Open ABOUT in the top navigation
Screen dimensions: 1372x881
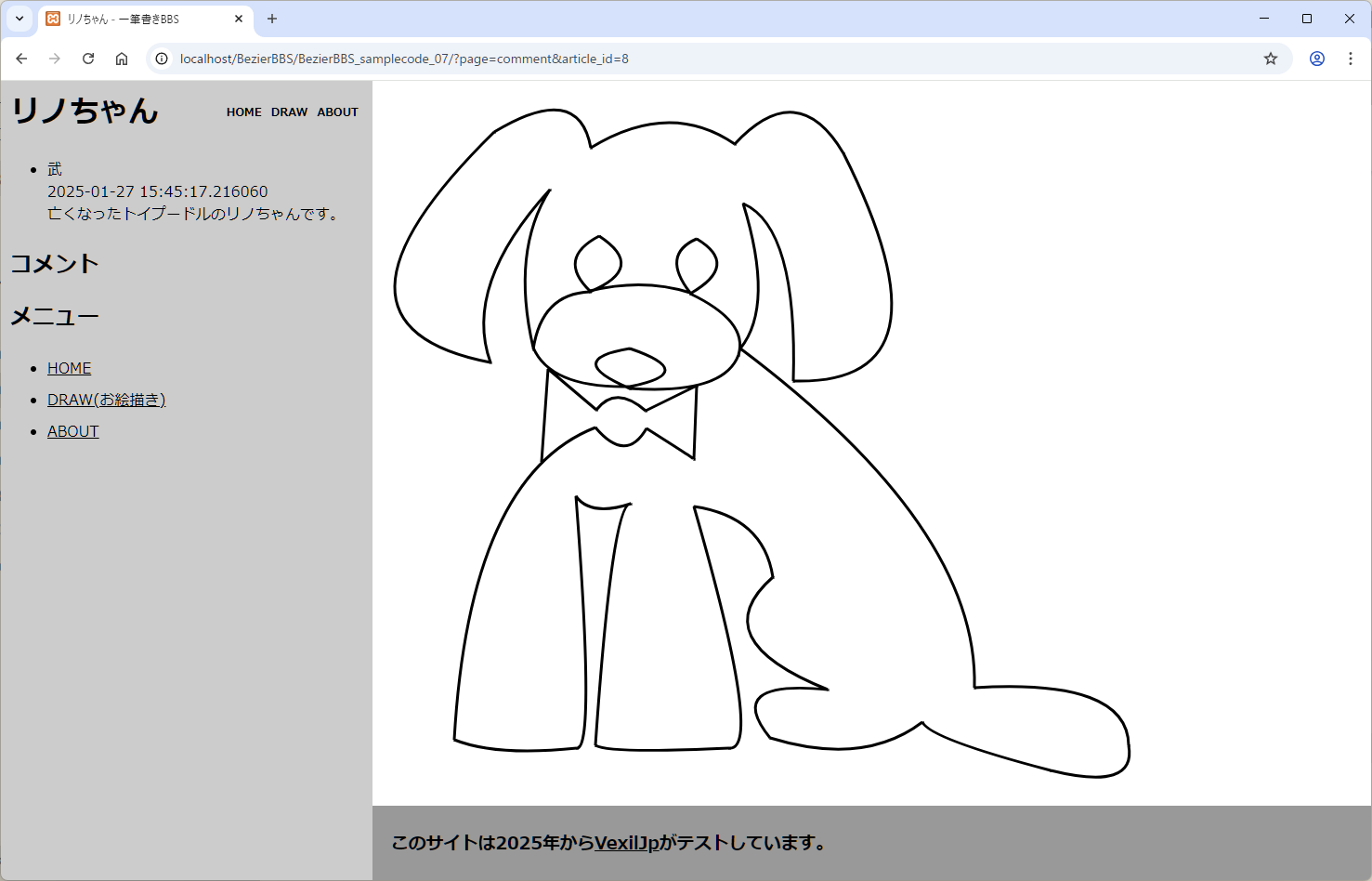pyautogui.click(x=337, y=112)
